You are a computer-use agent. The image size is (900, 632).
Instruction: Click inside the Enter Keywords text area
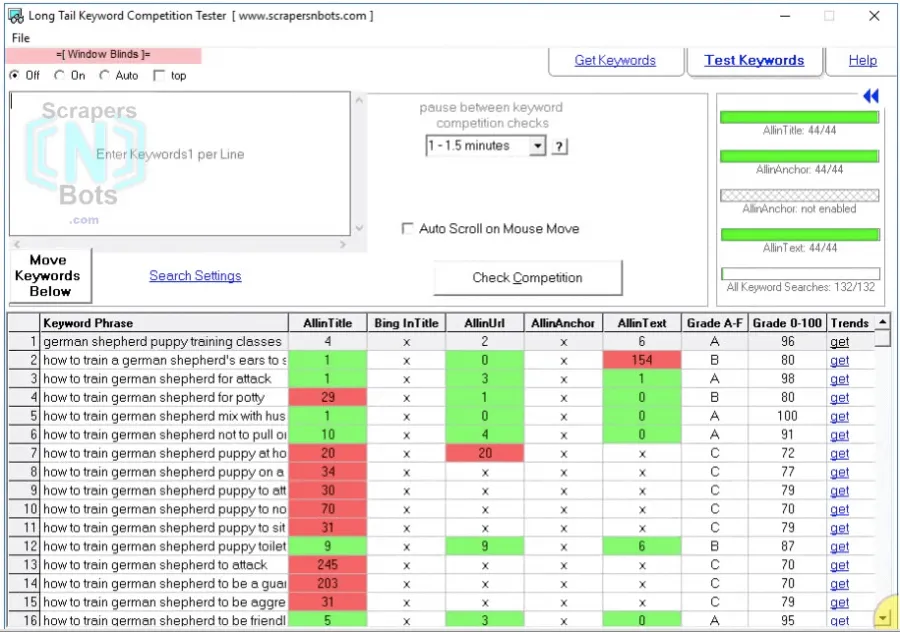pyautogui.click(x=180, y=164)
